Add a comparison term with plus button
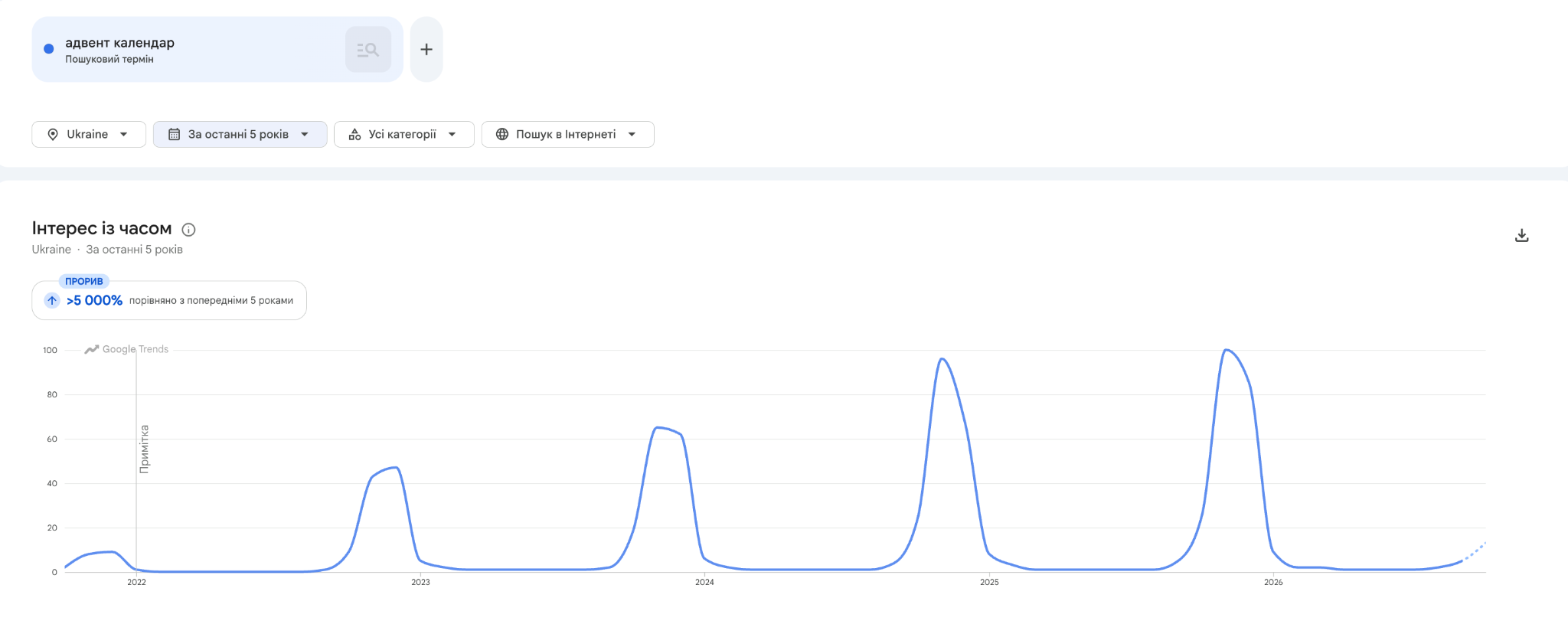The width and height of the screenshot is (1568, 624). point(426,49)
